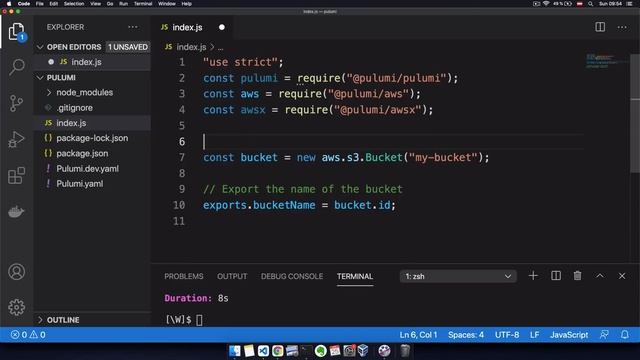Open the Extensions view
Screen dimensions: 640x360
(x=16, y=176)
